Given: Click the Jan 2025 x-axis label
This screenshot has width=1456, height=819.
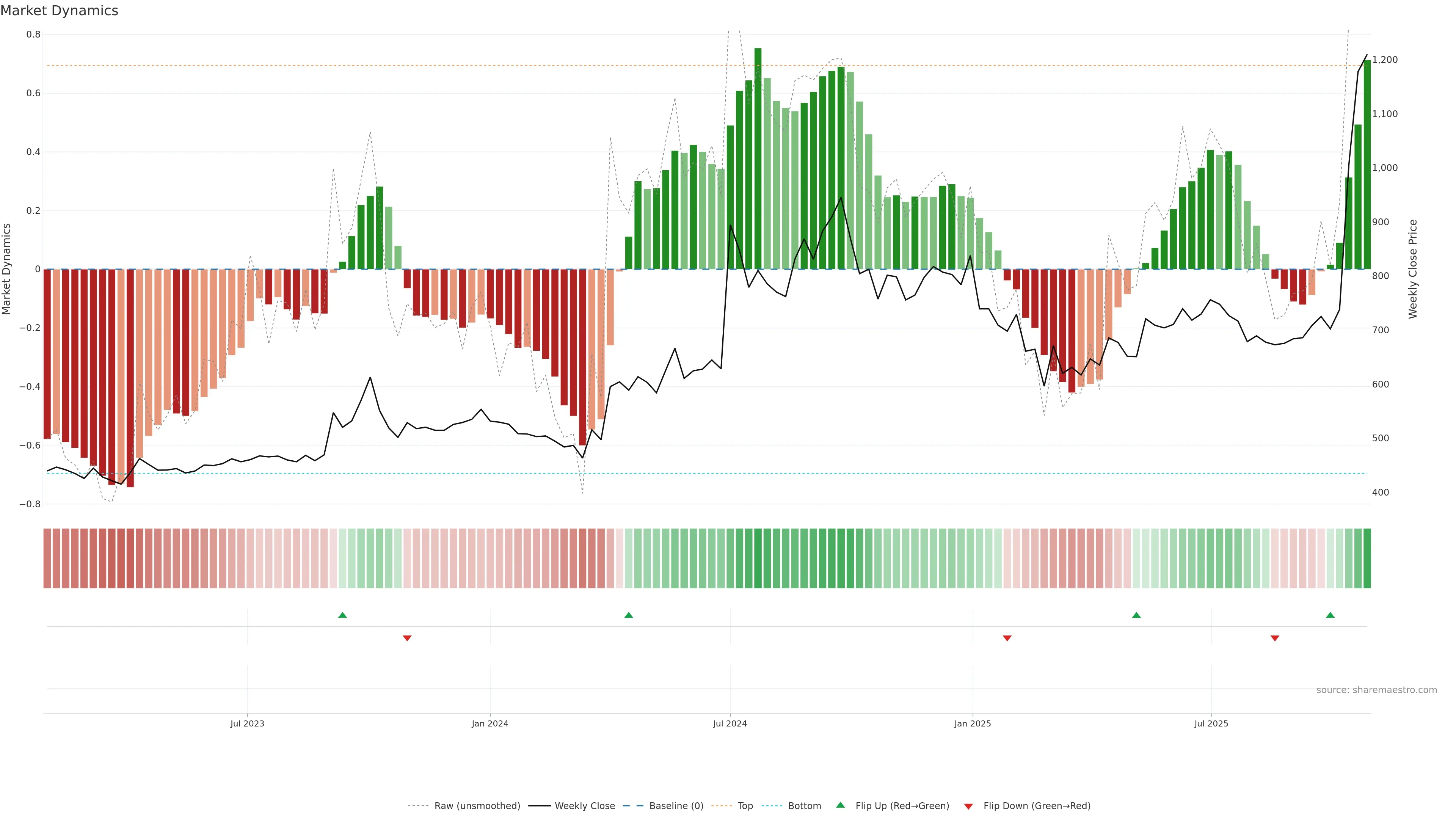Looking at the screenshot, I should (x=972, y=723).
